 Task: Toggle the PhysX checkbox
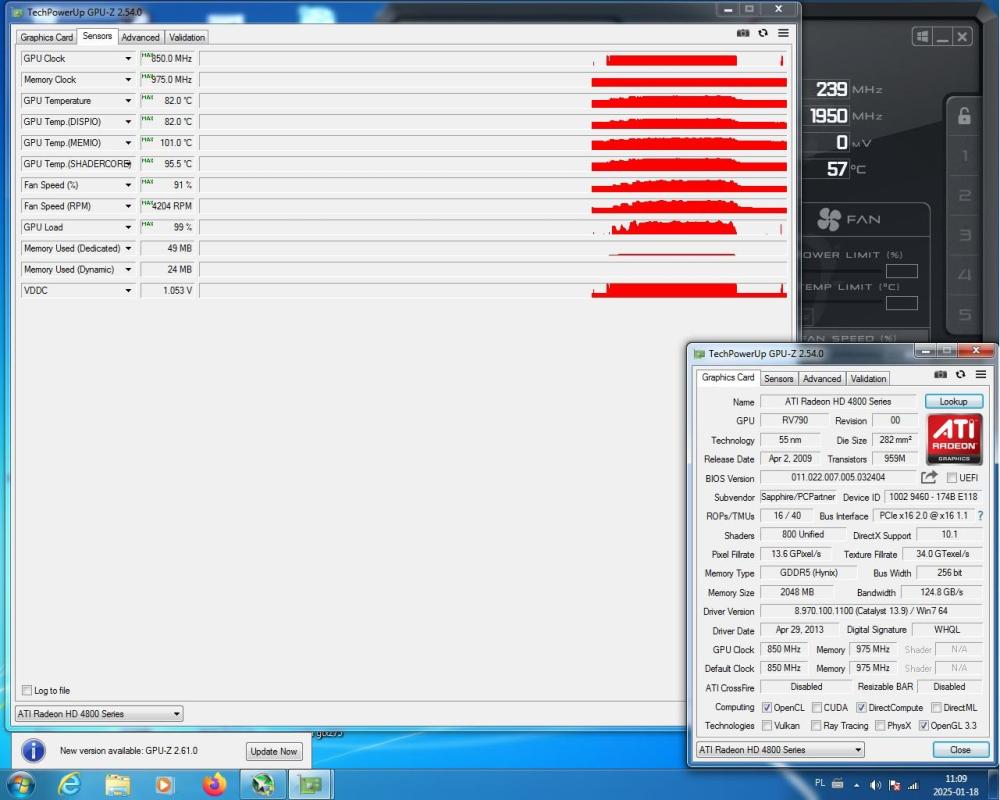click(880, 725)
